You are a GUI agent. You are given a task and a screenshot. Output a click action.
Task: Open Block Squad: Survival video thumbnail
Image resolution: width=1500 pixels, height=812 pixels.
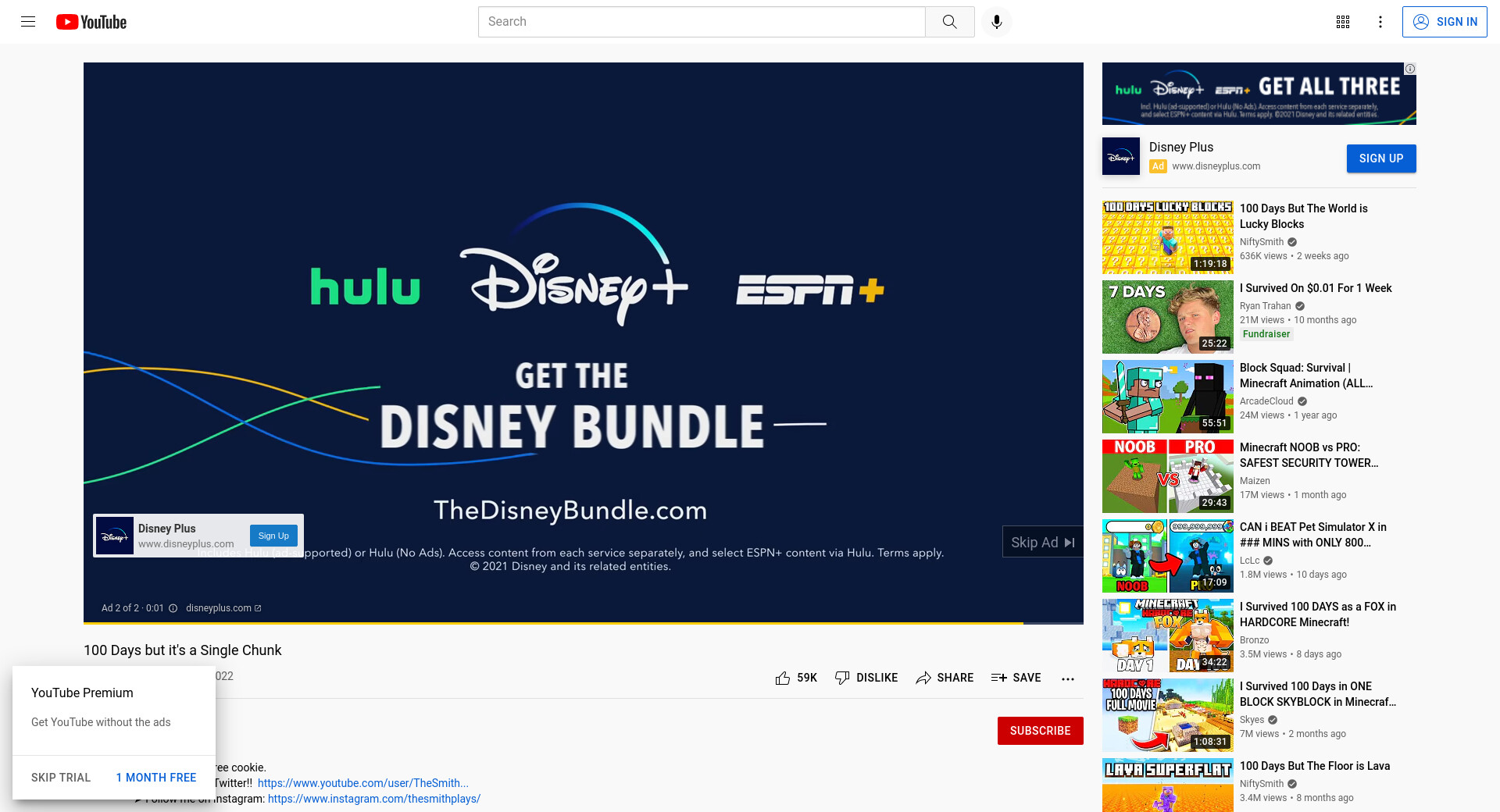(1167, 397)
